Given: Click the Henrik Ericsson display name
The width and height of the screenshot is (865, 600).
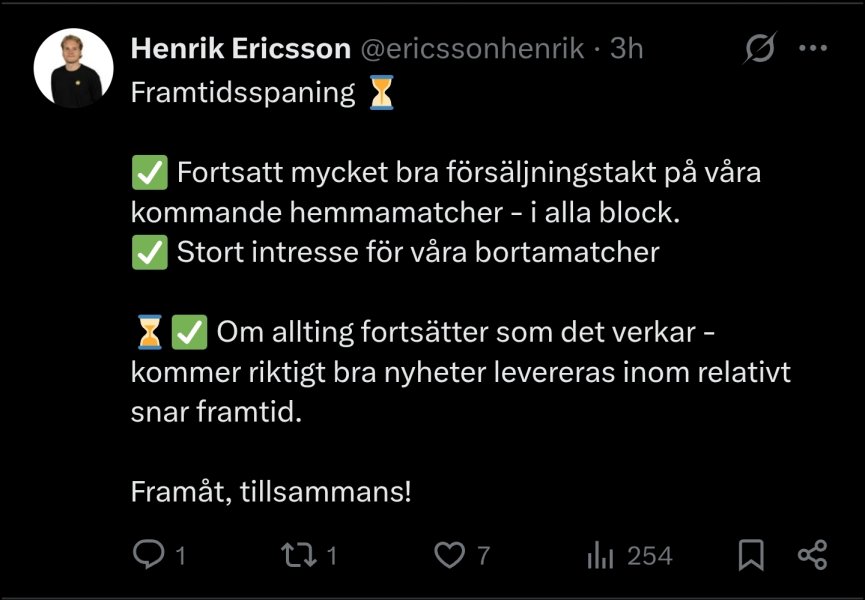Looking at the screenshot, I should point(241,48).
